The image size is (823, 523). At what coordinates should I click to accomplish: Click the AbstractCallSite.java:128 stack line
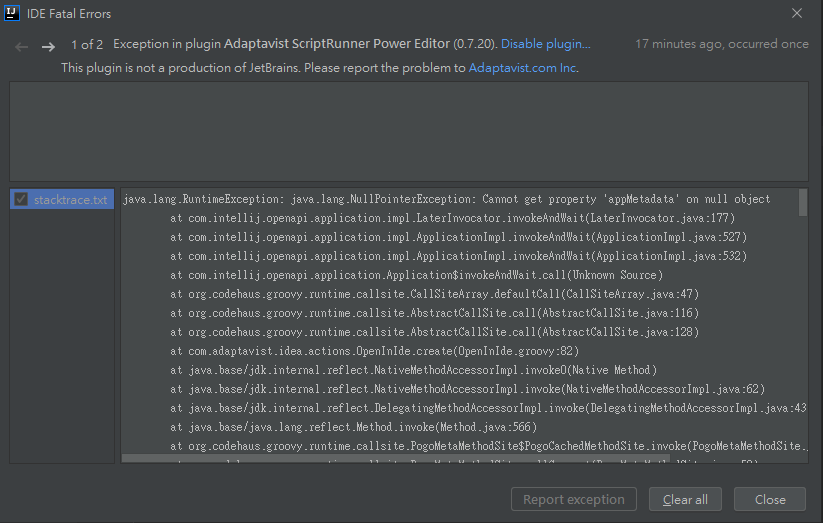(435, 332)
